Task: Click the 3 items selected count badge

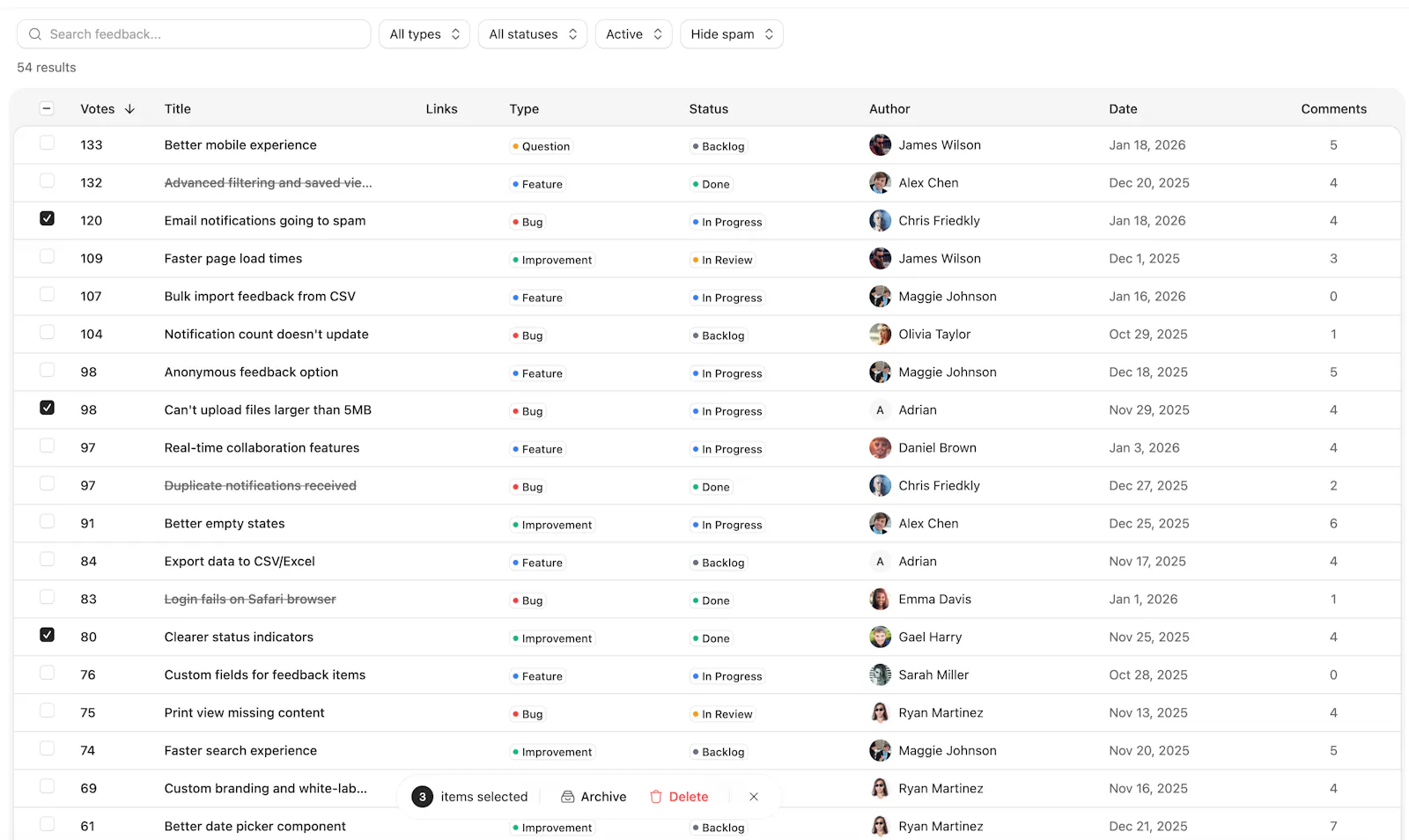Action: click(x=423, y=797)
